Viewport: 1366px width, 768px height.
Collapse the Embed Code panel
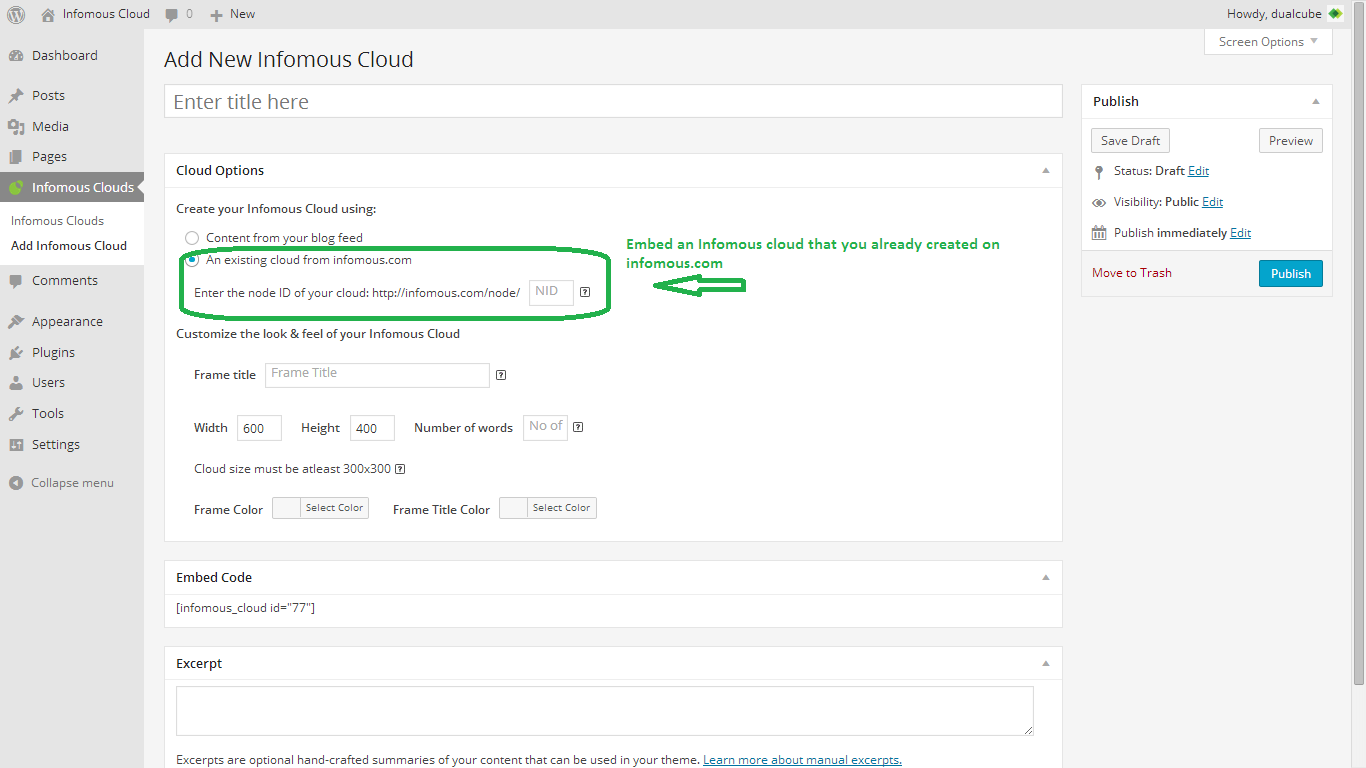(x=1046, y=578)
